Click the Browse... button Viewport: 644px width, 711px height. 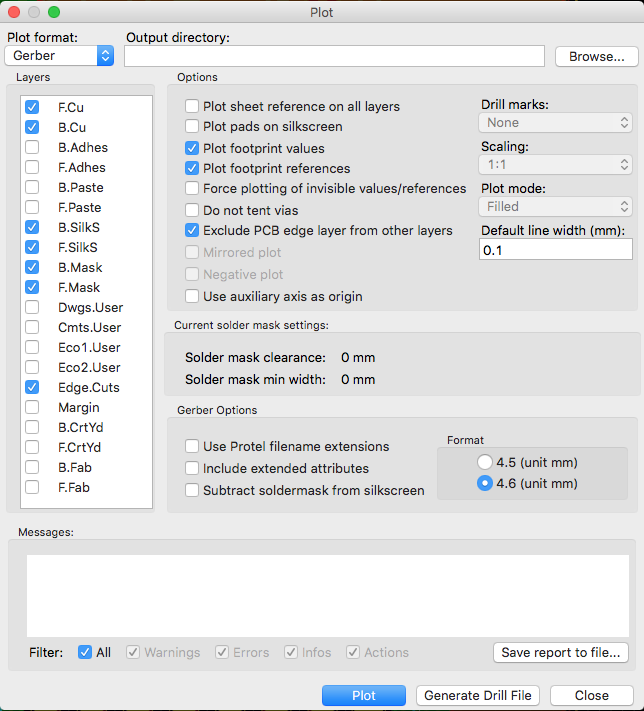[x=596, y=57]
